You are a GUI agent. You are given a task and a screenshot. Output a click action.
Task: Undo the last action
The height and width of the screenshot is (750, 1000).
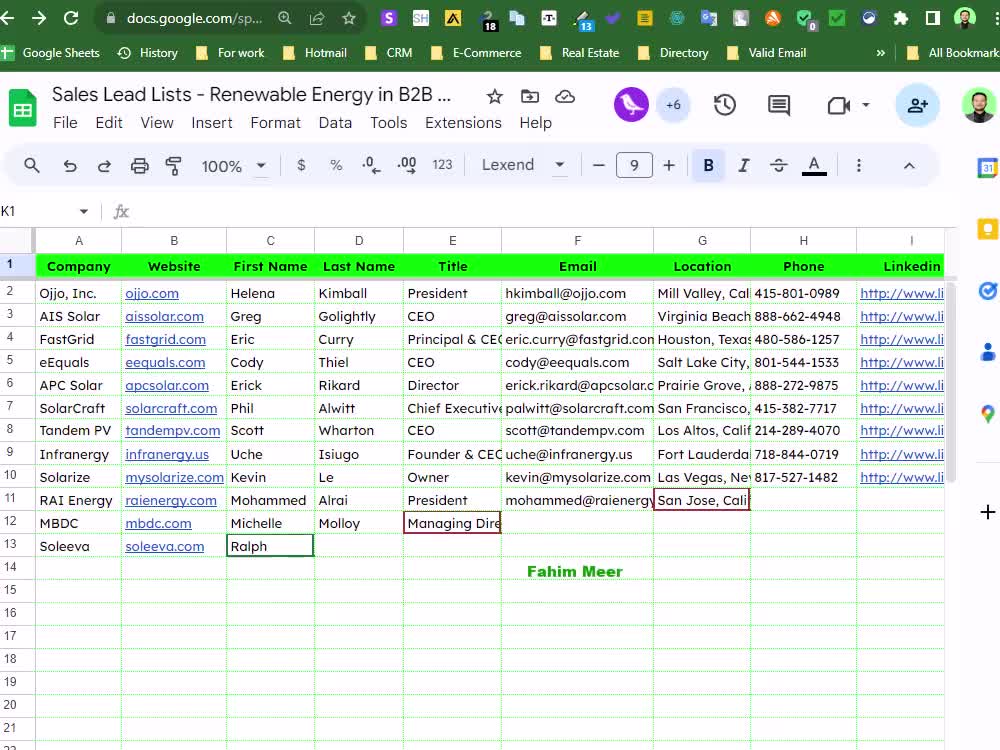point(70,166)
